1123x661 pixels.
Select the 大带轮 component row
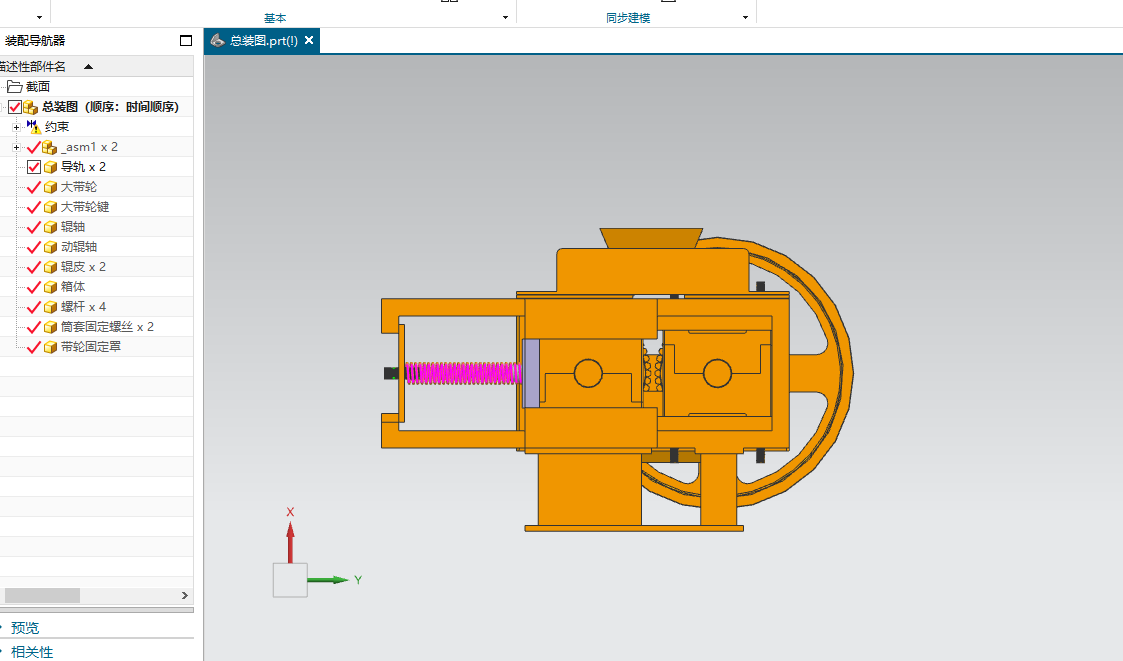97,187
